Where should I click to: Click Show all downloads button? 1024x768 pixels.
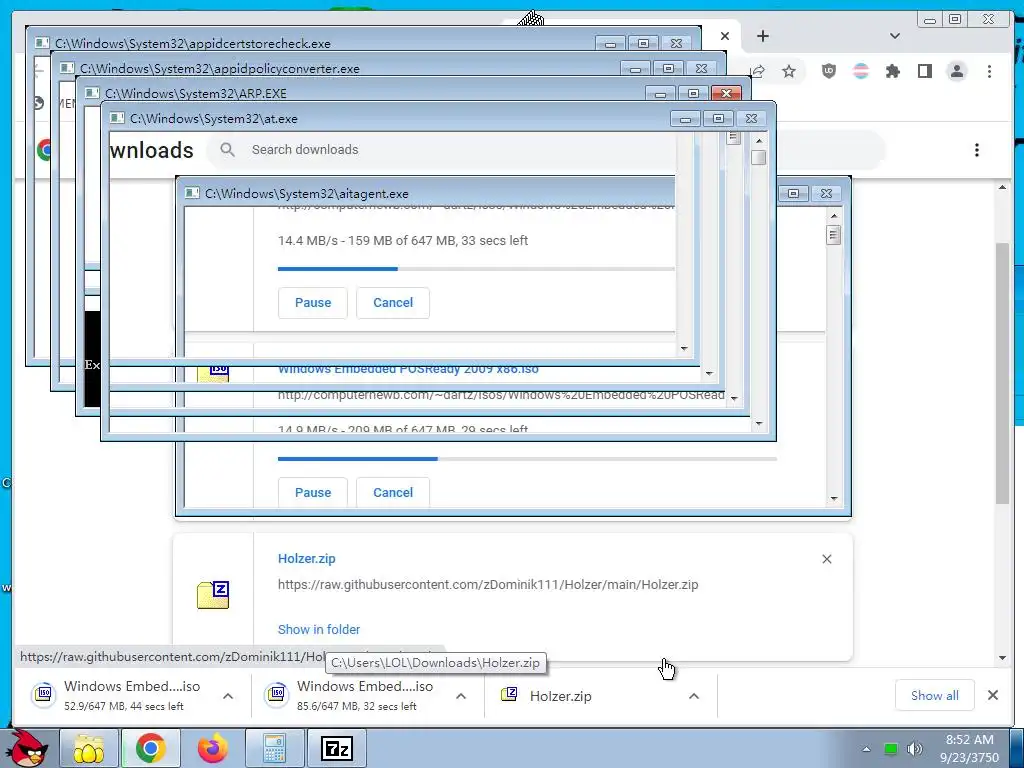[x=935, y=696]
